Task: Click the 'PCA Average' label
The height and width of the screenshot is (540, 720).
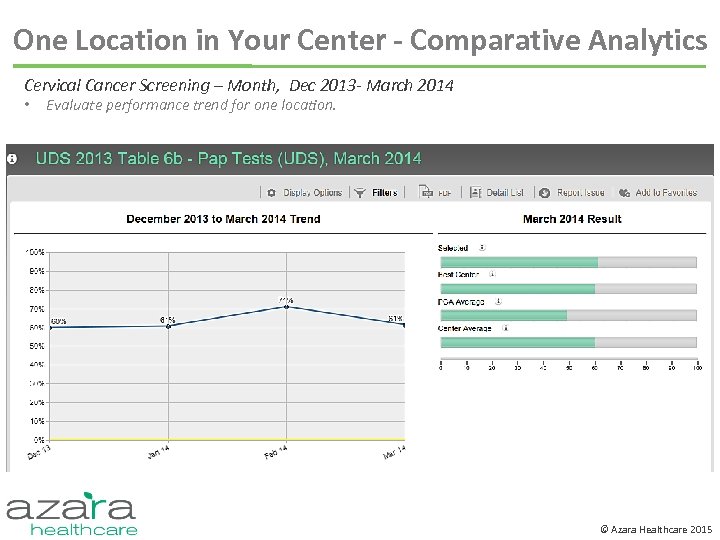Action: coord(461,302)
